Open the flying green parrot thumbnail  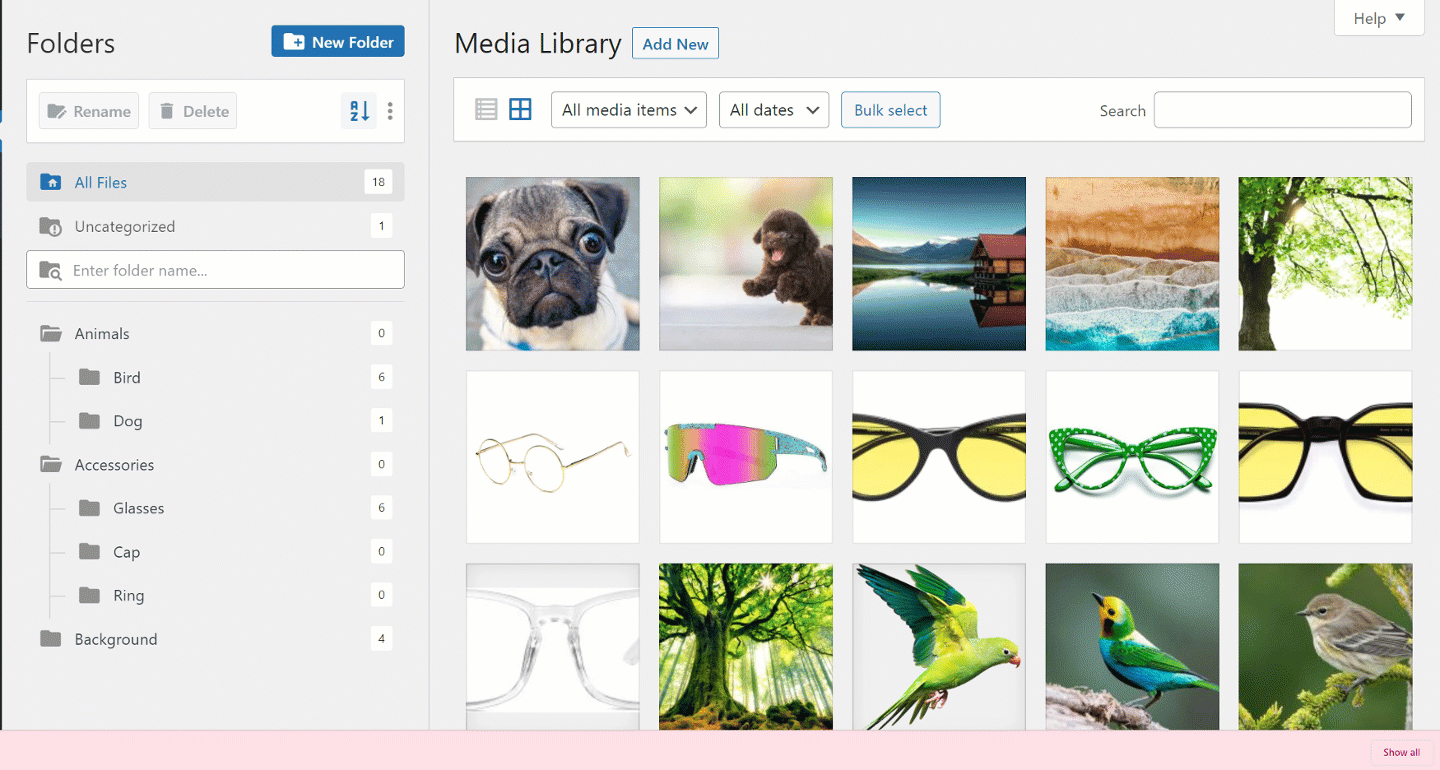click(939, 647)
